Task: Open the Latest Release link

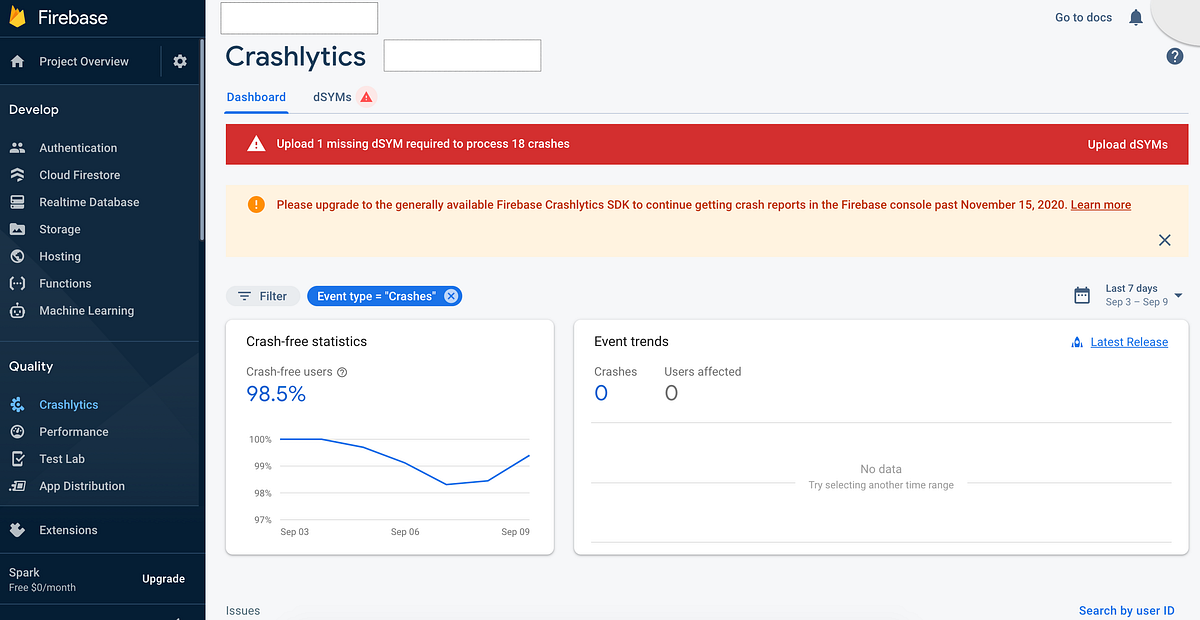Action: pos(1129,342)
